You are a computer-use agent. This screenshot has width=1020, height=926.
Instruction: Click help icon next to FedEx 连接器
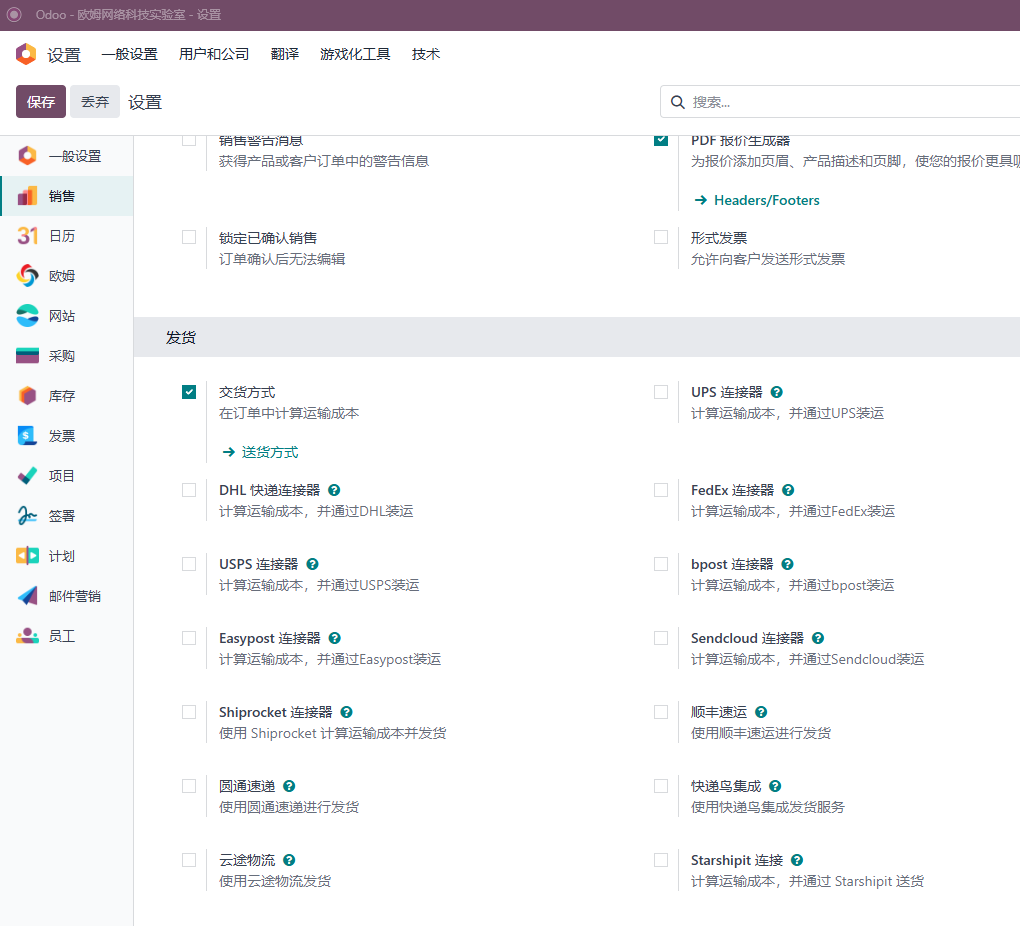[788, 490]
